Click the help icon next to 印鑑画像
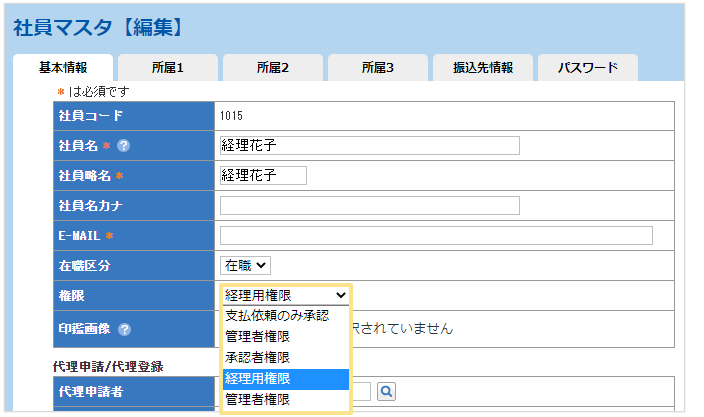Screen dimensions: 704x417 pyautogui.click(x=125, y=328)
